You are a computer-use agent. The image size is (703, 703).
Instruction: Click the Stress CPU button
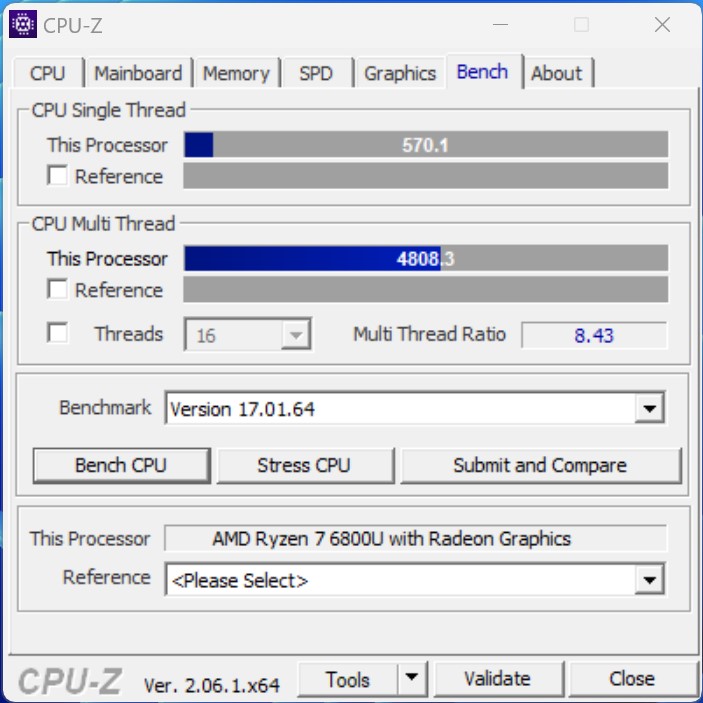point(305,465)
